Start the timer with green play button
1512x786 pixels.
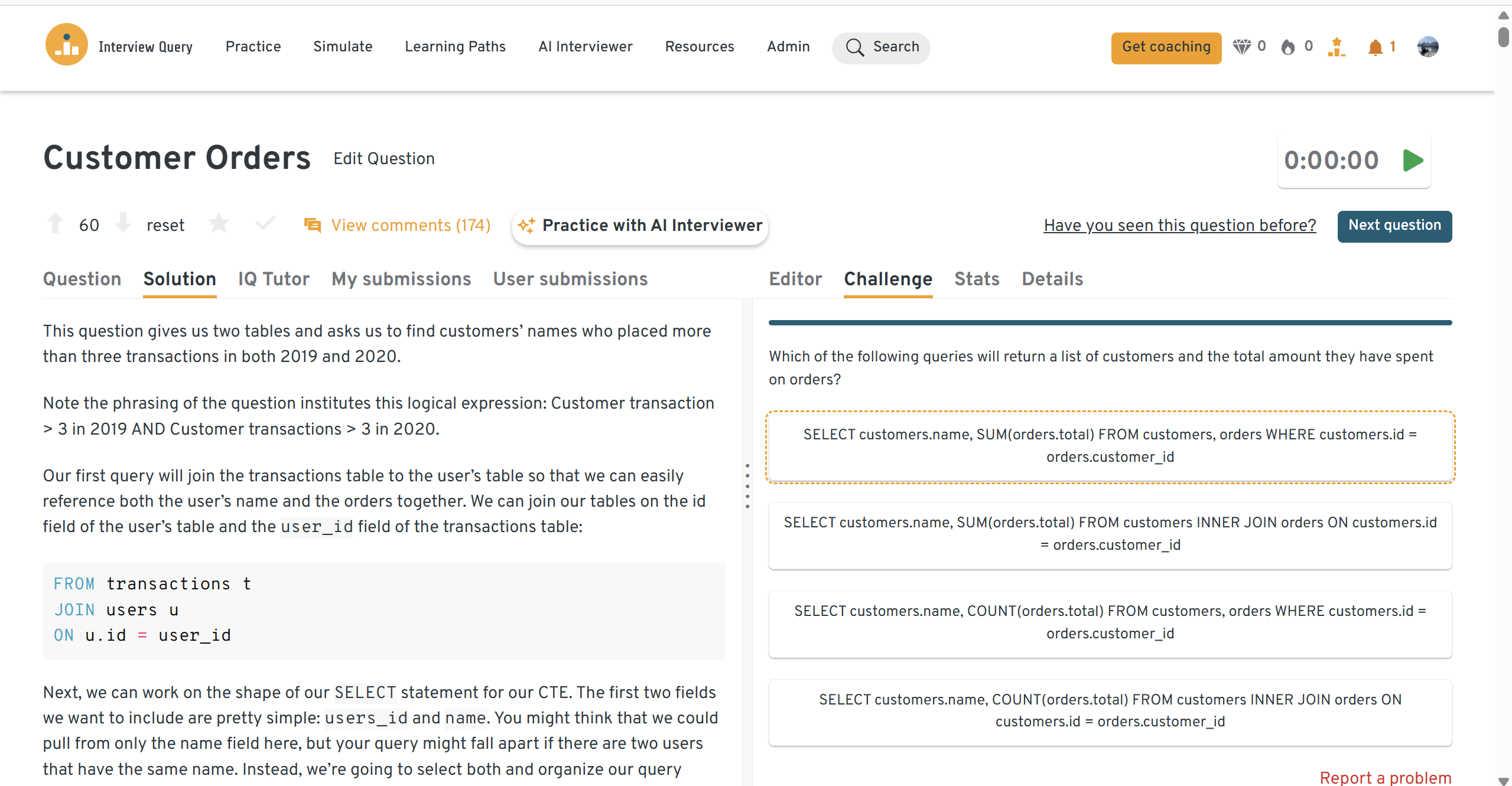1413,160
